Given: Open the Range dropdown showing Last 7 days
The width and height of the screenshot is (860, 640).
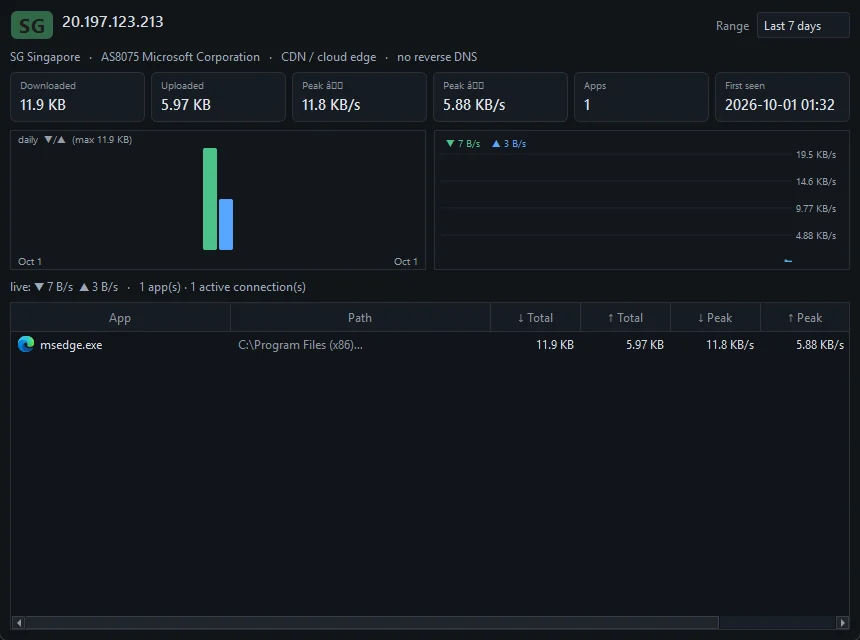Looking at the screenshot, I should 803,26.
